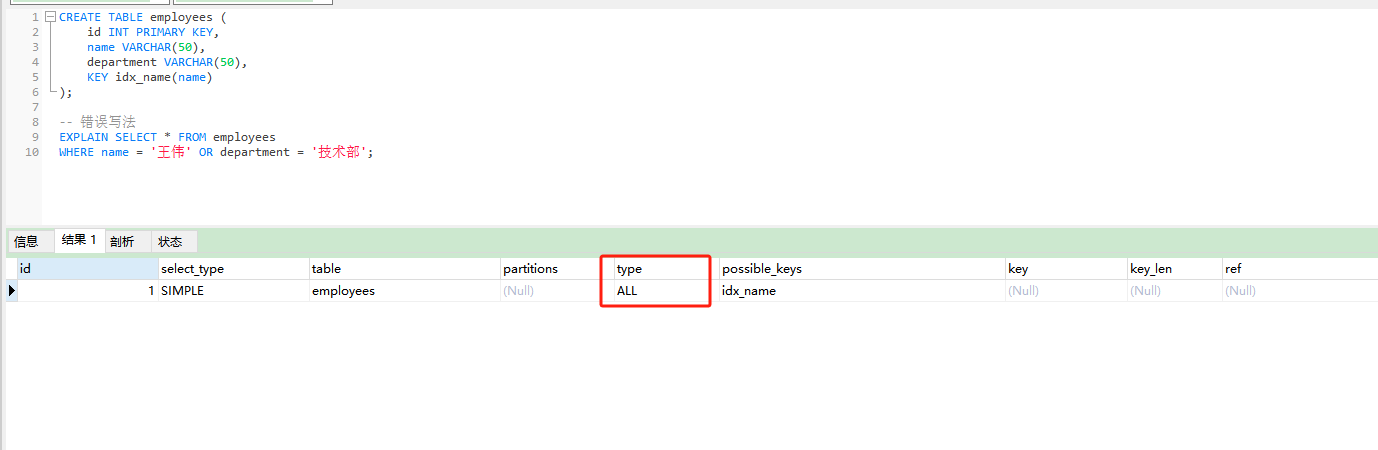Click the key_len column header
This screenshot has width=1378, height=450.
click(1175, 269)
